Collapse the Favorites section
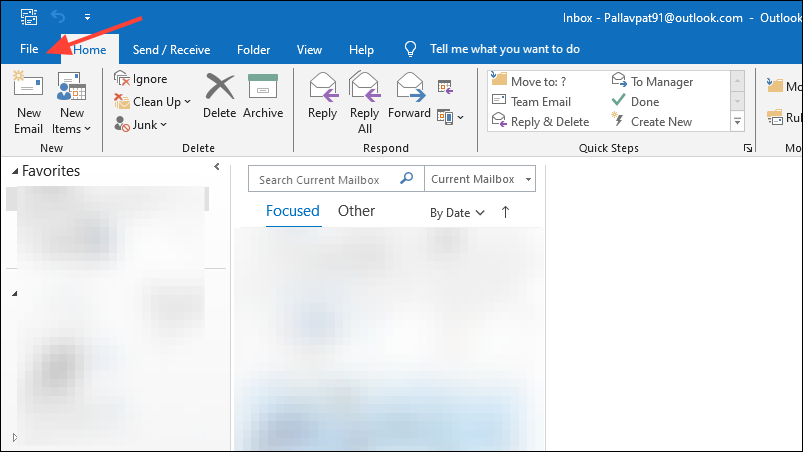803x452 pixels. [x=15, y=171]
